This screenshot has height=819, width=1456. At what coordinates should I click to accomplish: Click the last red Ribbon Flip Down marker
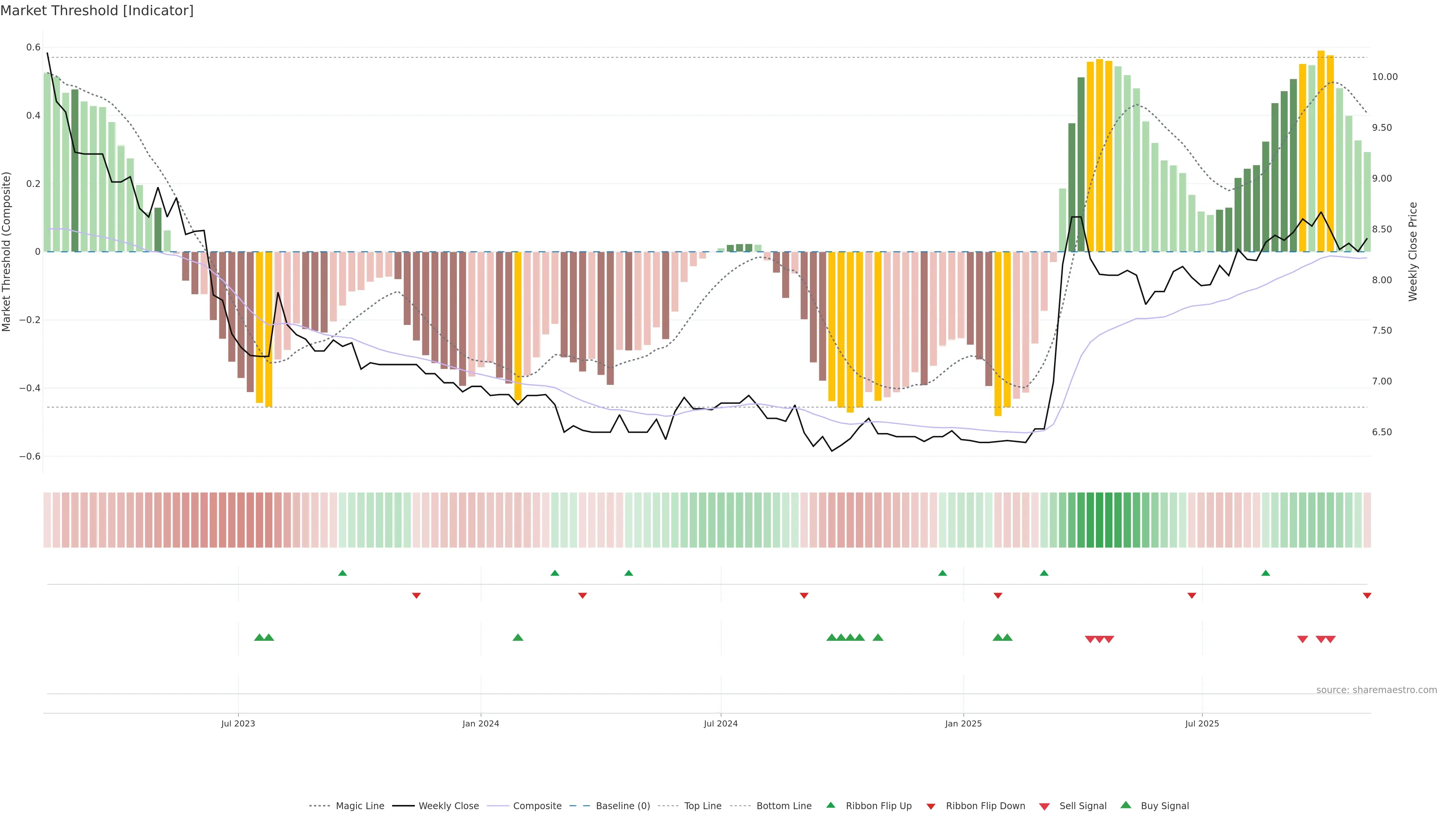tap(1367, 596)
